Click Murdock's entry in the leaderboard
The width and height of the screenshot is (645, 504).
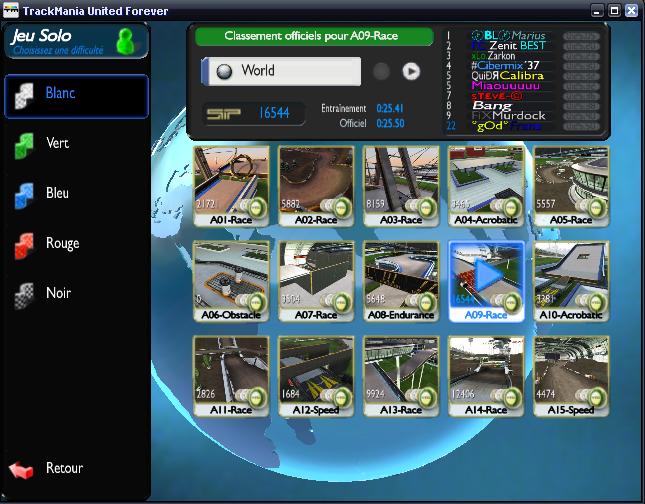[x=510, y=115]
